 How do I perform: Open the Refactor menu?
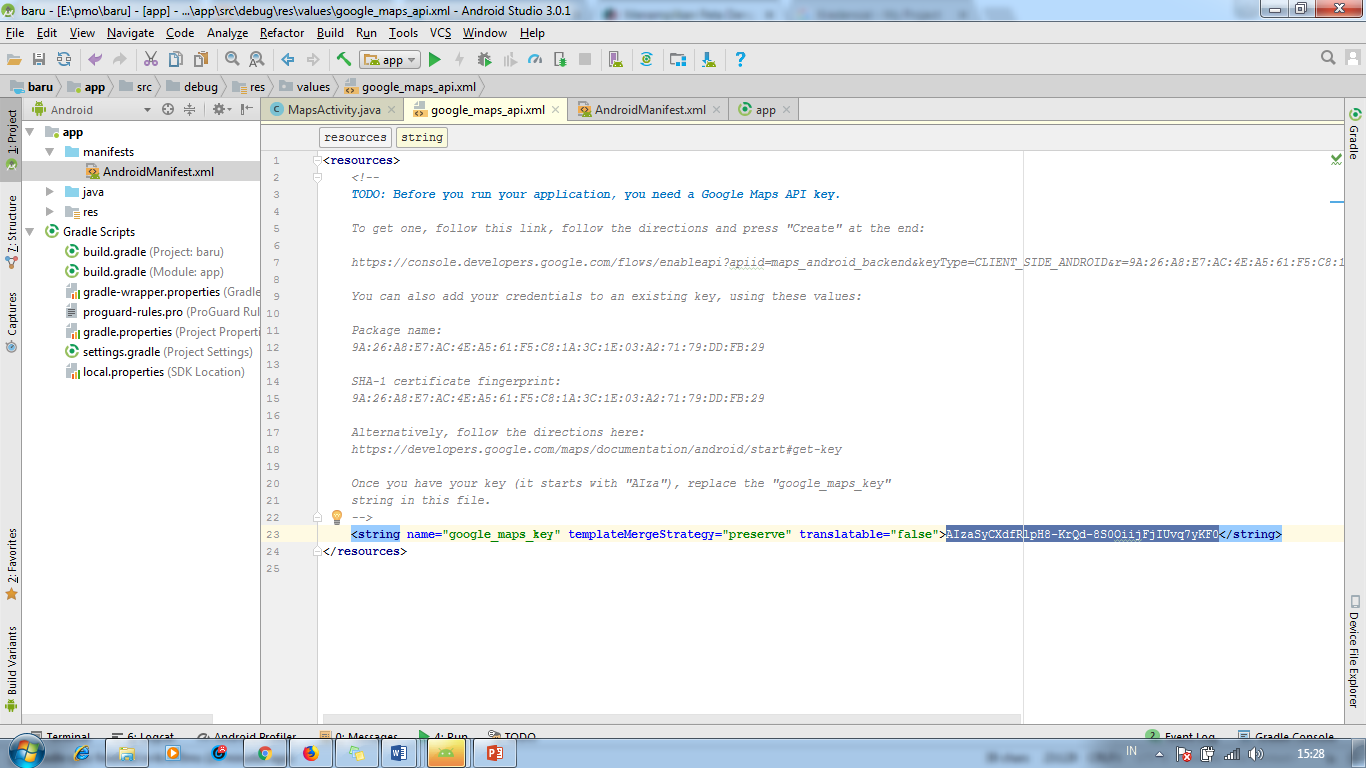coord(282,33)
